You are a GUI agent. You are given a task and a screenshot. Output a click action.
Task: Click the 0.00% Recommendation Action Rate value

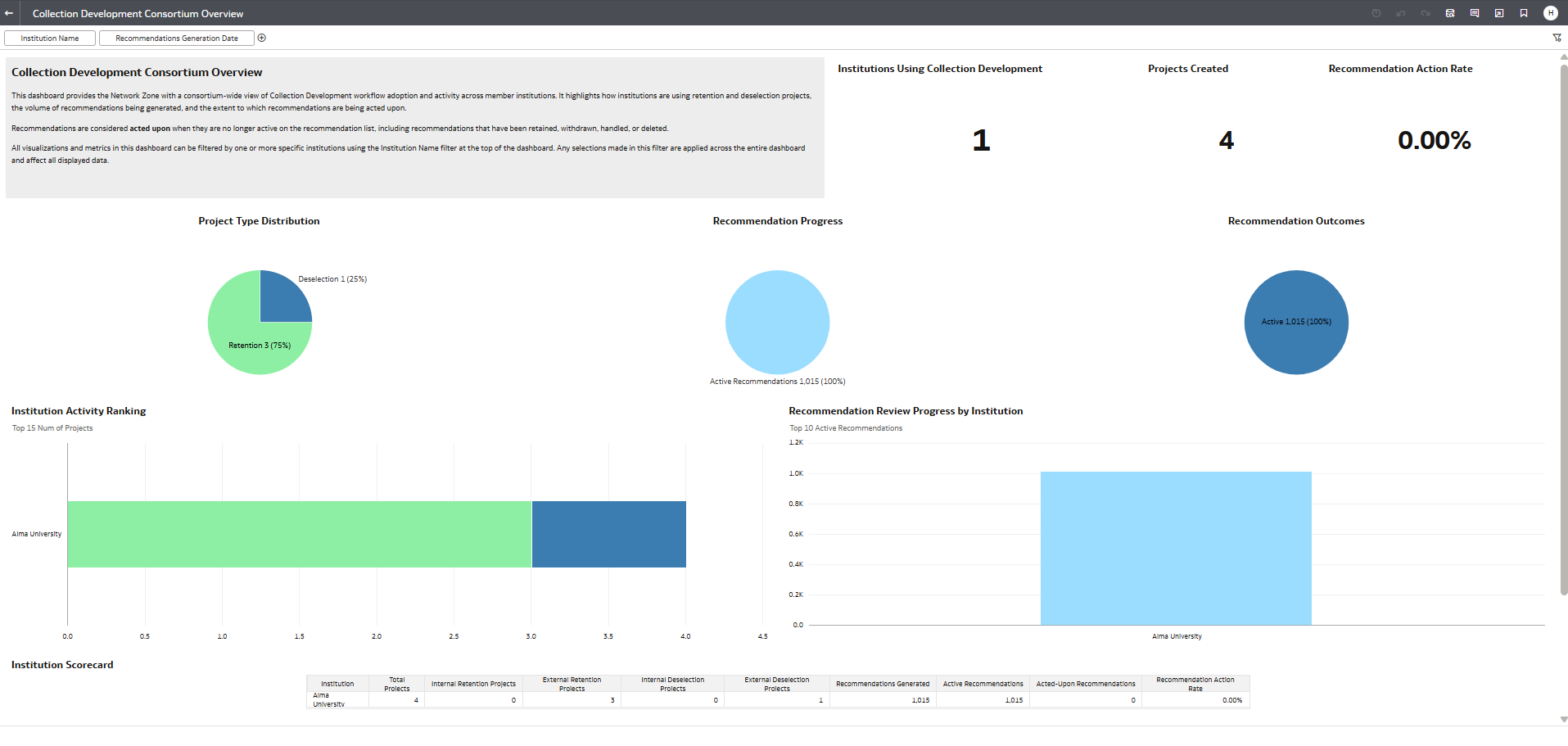click(1435, 141)
